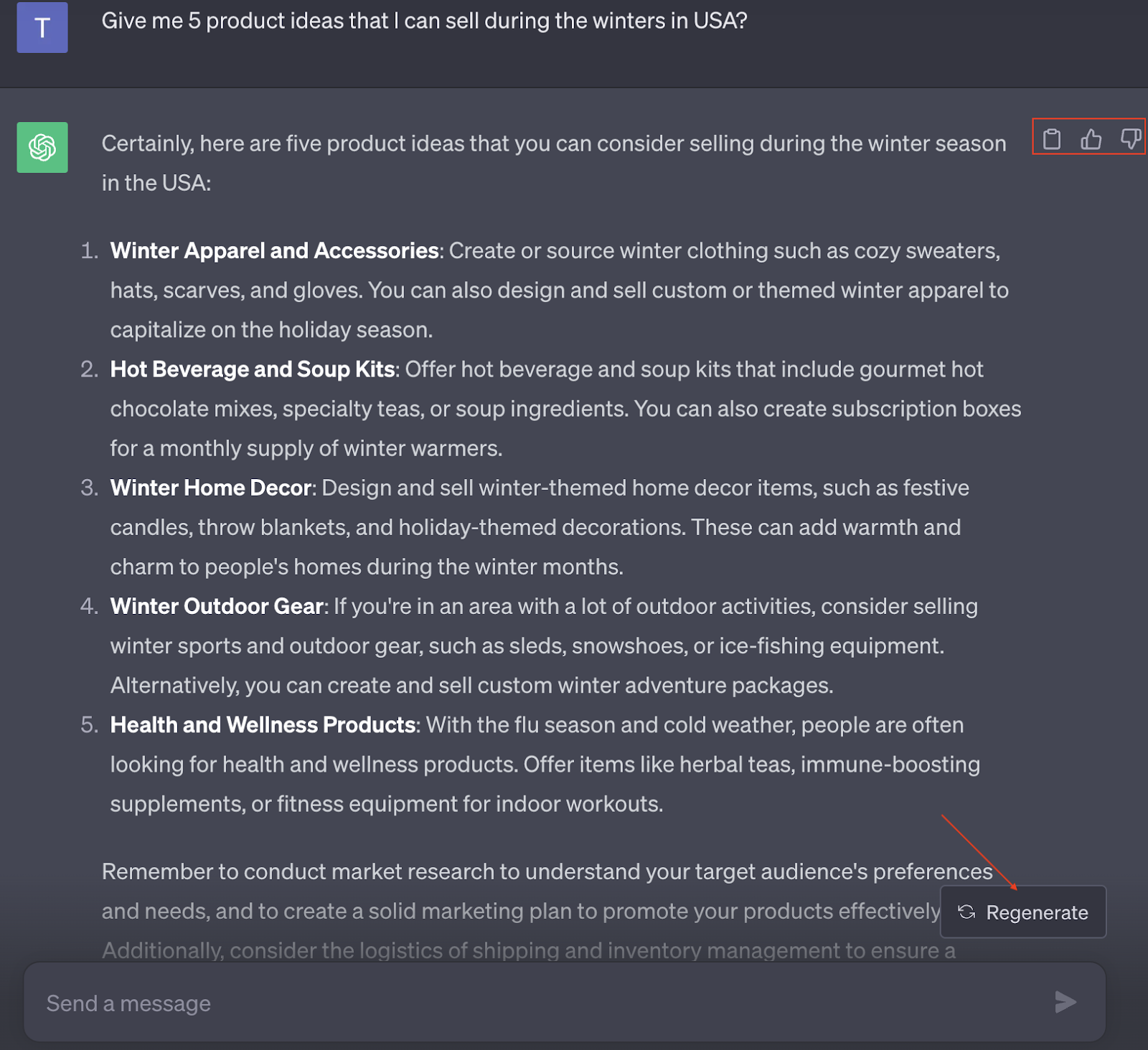Click the Health and Wellness Products heading
1148x1050 pixels.
coord(263,725)
